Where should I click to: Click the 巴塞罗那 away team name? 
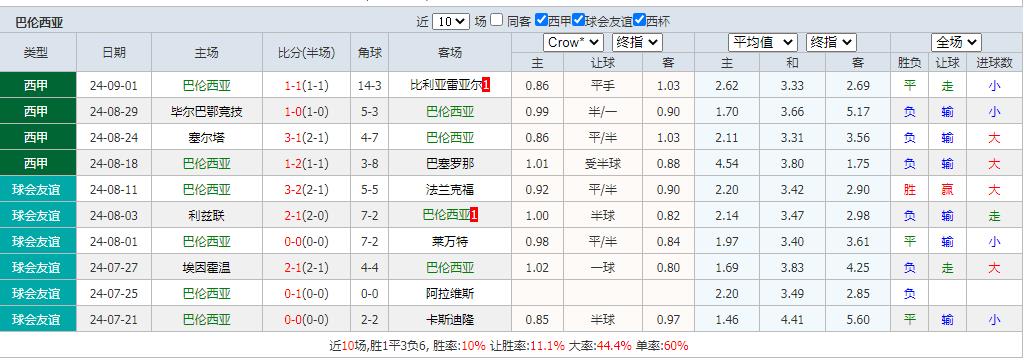[450, 164]
